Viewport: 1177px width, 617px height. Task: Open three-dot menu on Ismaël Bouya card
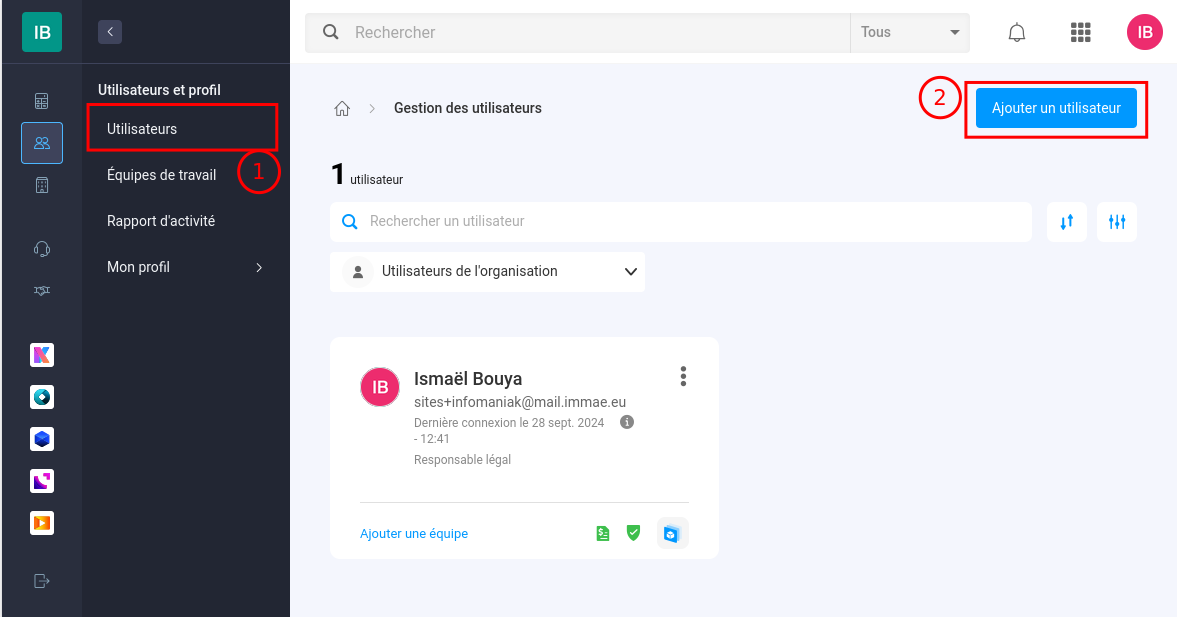point(683,376)
